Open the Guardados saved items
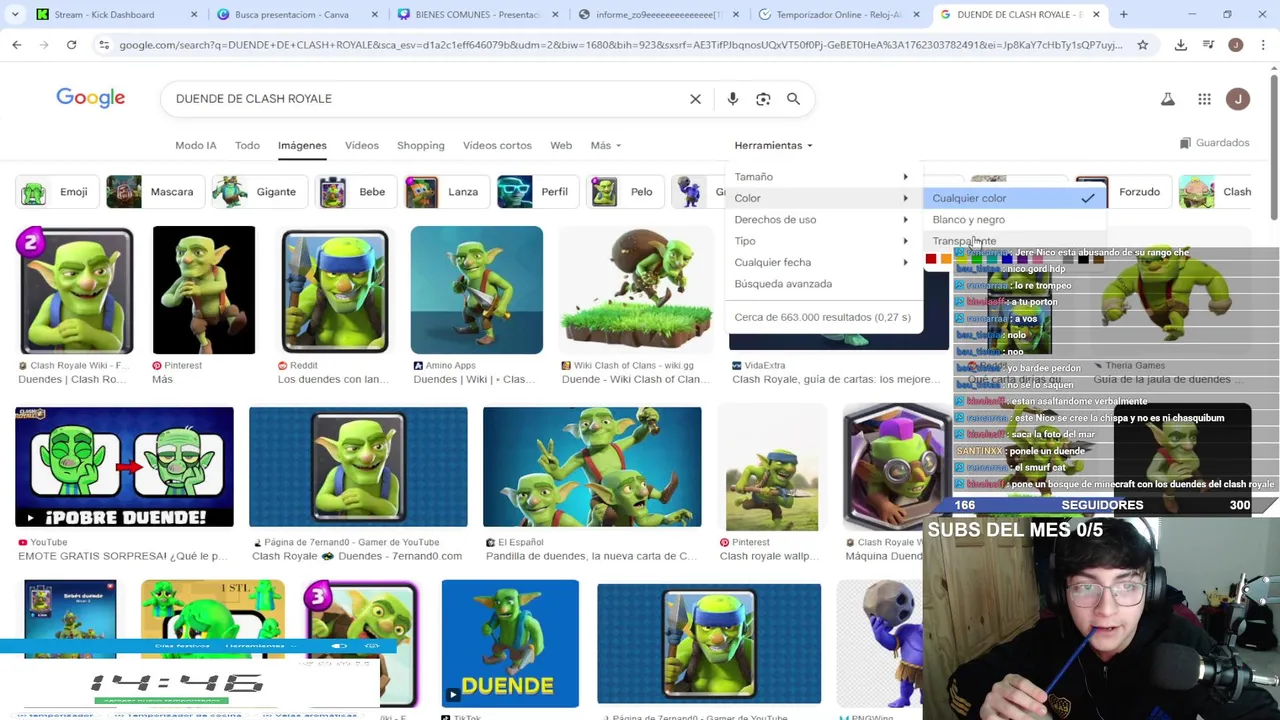 pos(1214,143)
